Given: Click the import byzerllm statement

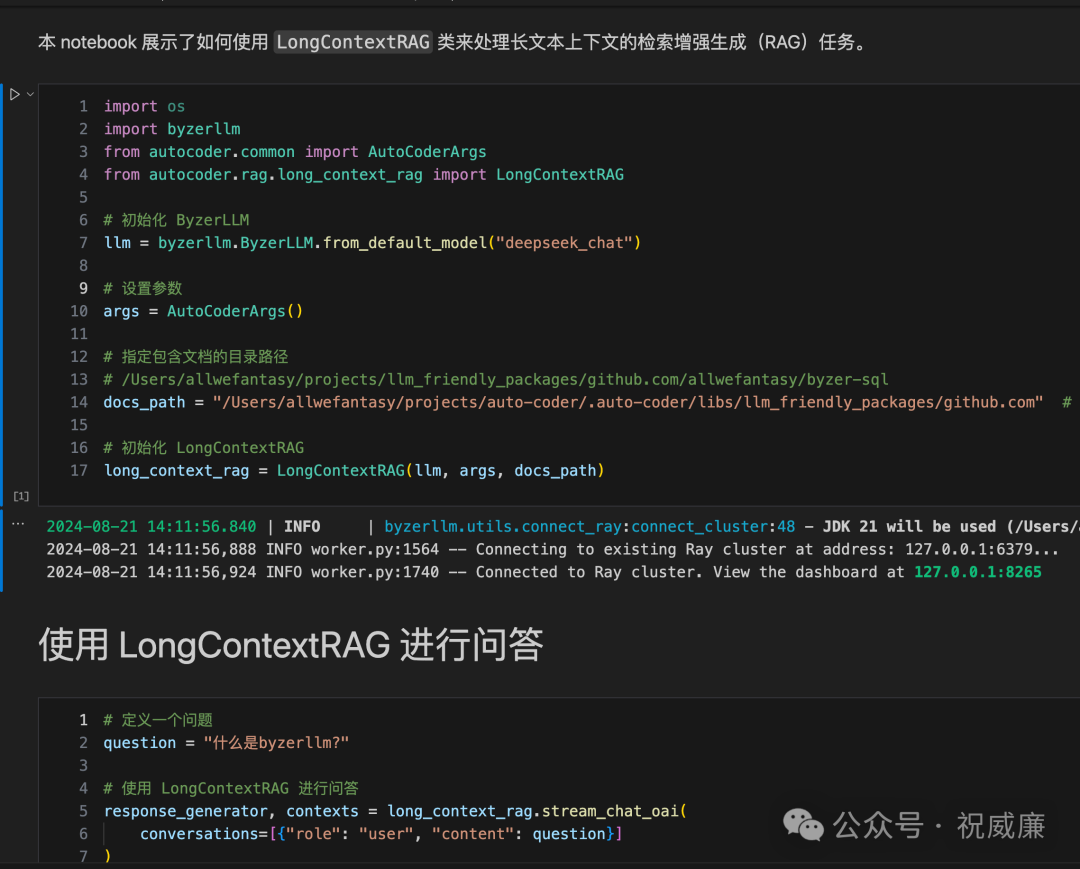Looking at the screenshot, I should [171, 128].
